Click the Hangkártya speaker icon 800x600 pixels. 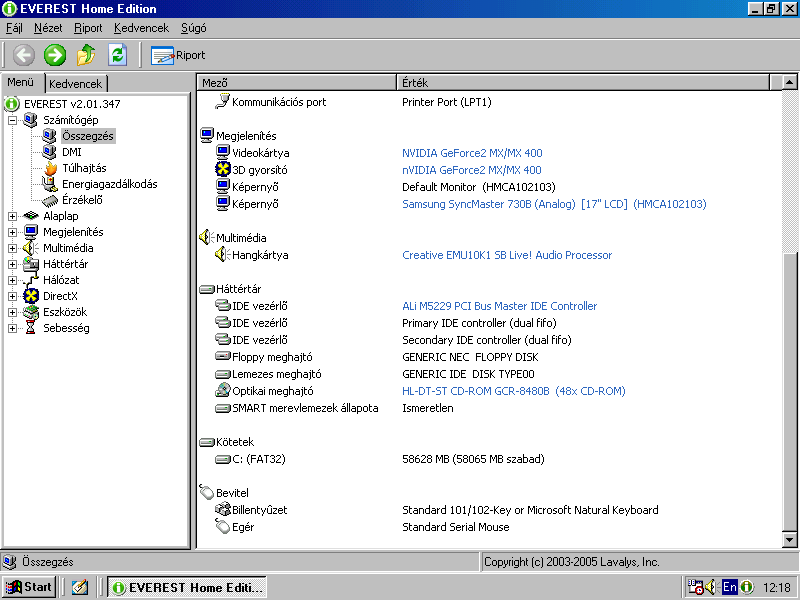222,254
